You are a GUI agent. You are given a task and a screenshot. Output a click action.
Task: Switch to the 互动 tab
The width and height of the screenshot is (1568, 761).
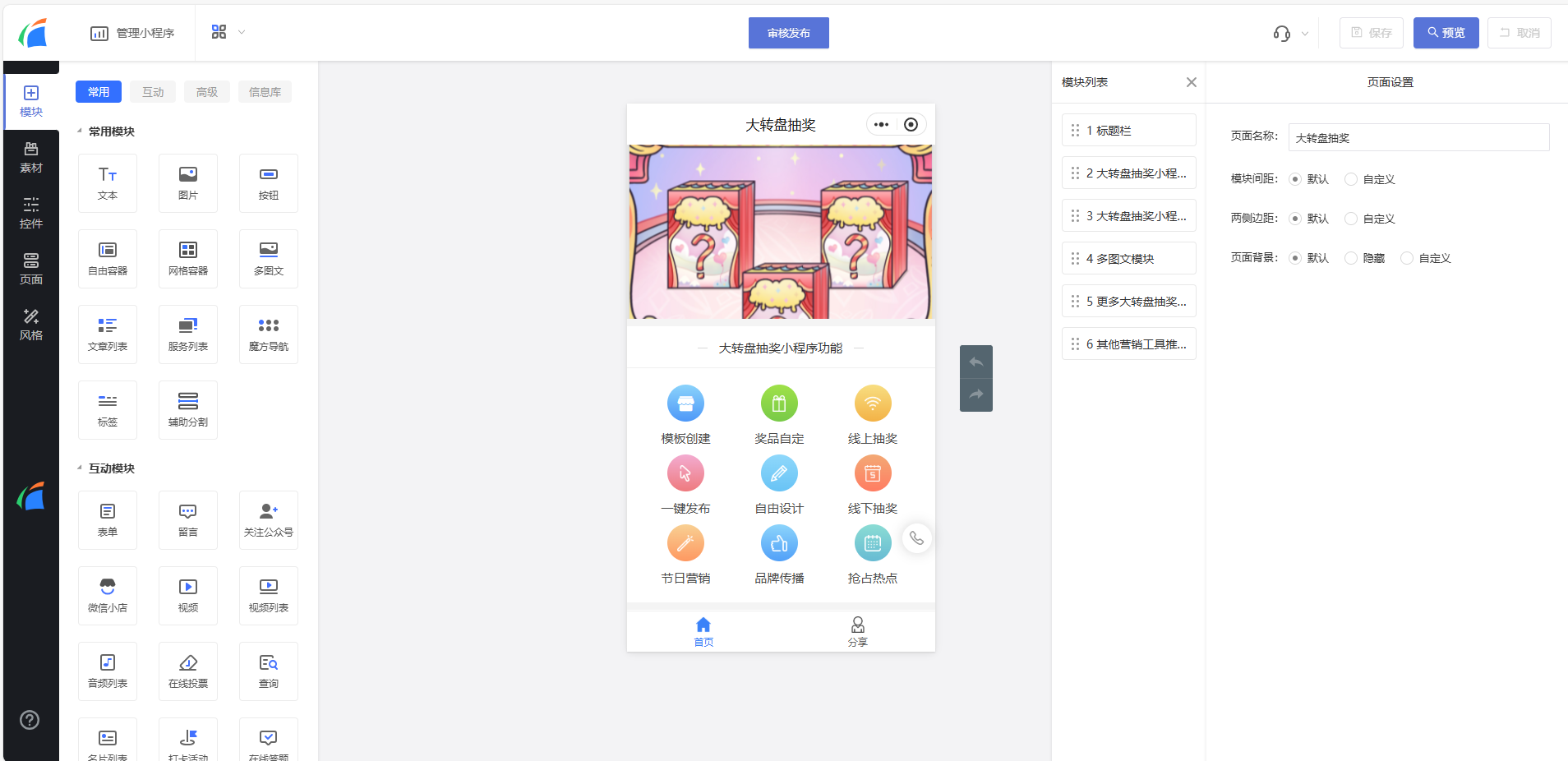coord(153,92)
